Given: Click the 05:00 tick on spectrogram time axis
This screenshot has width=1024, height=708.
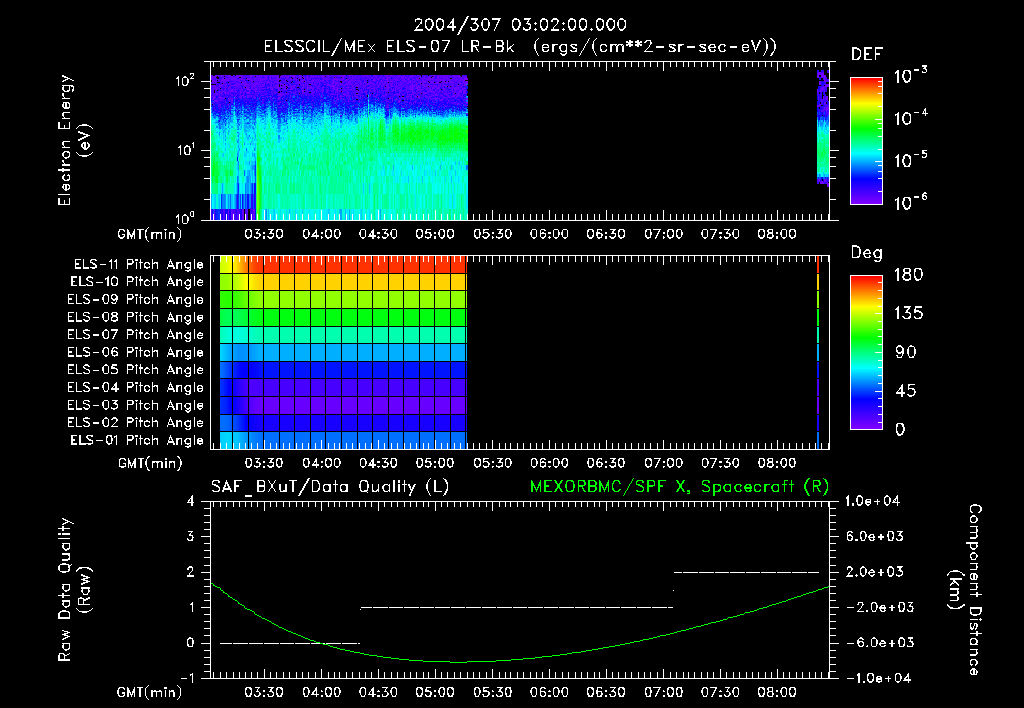Looking at the screenshot, I should coord(435,234).
